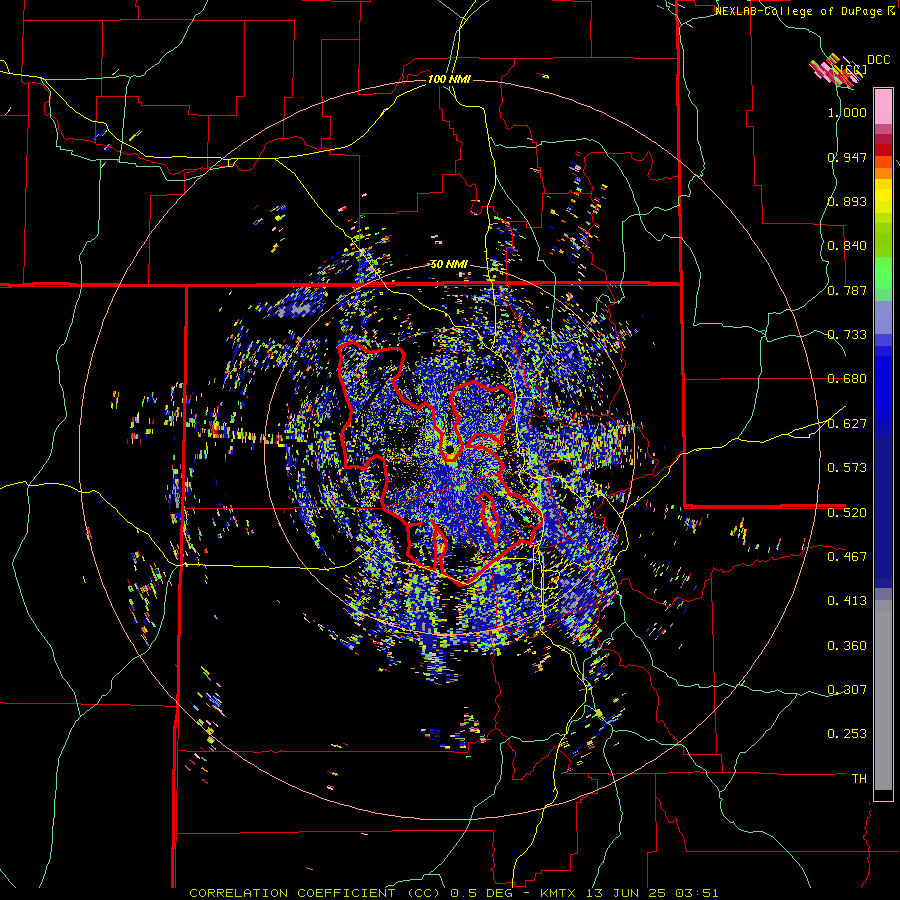The image size is (900, 900).
Task: Pick the lavender segment near 0.733
Action: pos(883,319)
